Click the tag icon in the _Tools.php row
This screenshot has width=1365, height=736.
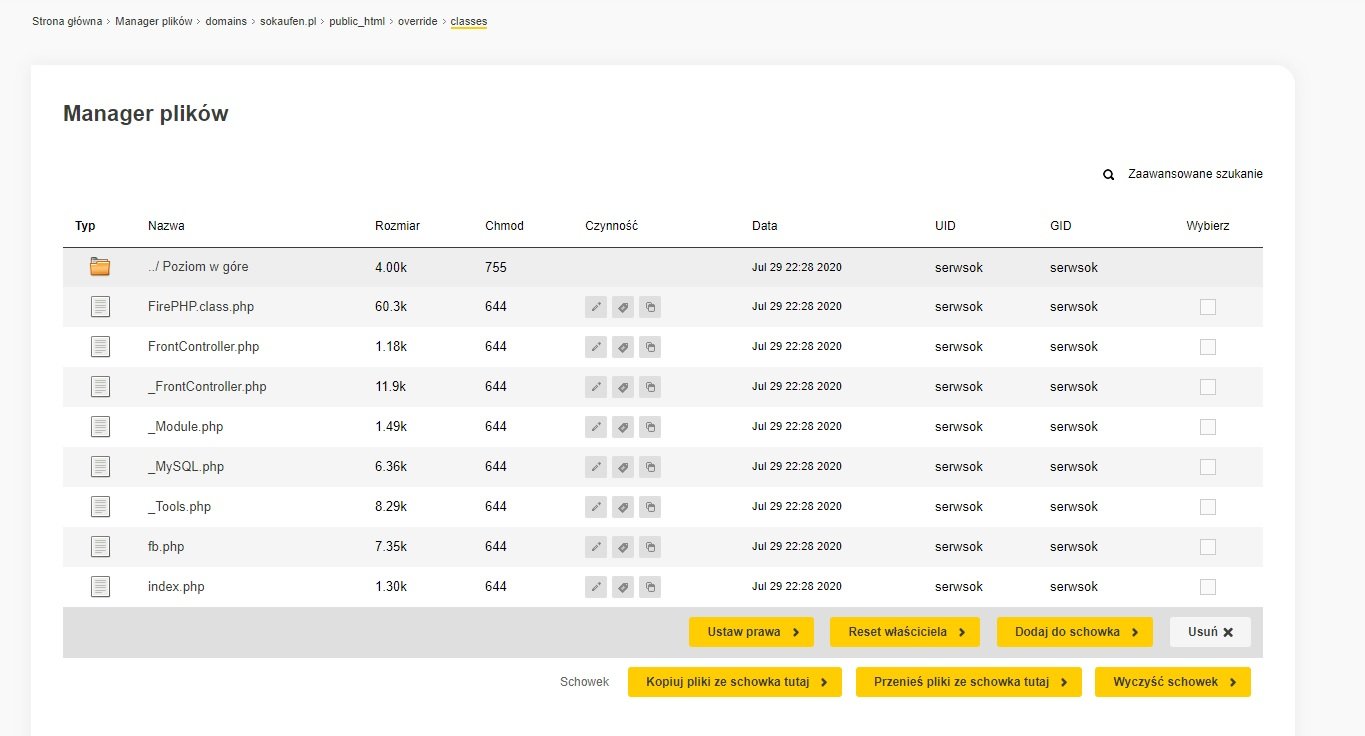[622, 507]
